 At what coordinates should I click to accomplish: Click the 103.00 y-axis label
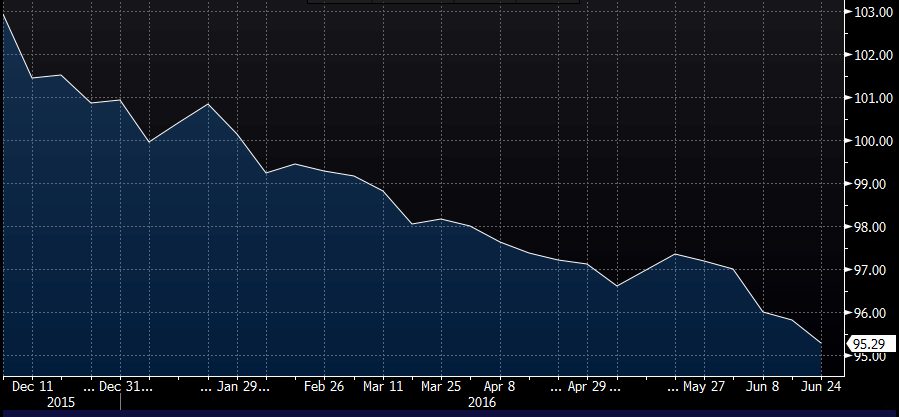[872, 12]
